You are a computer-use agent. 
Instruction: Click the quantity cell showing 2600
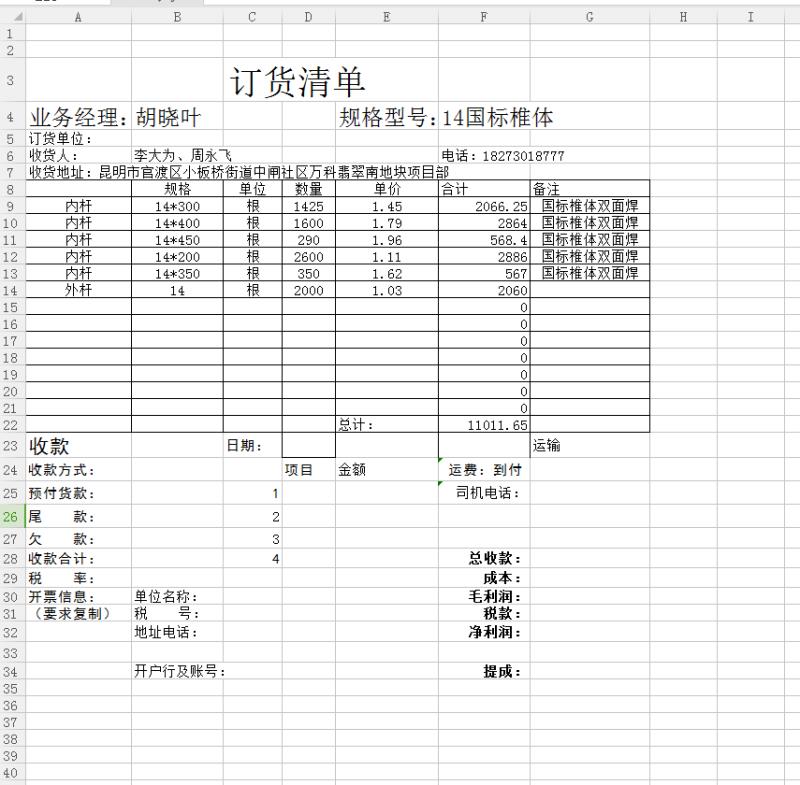[308, 257]
